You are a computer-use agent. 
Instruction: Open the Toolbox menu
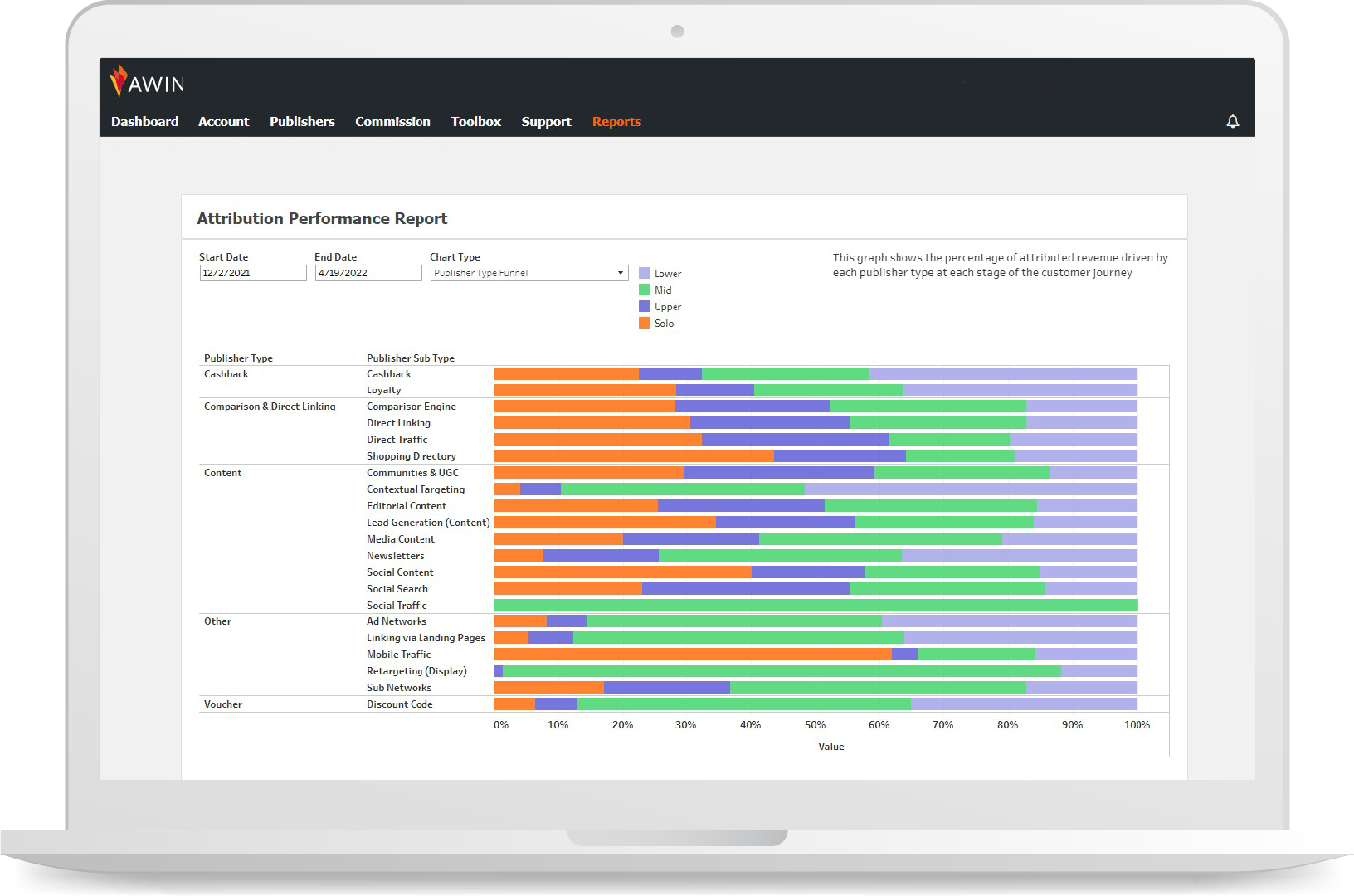[475, 122]
